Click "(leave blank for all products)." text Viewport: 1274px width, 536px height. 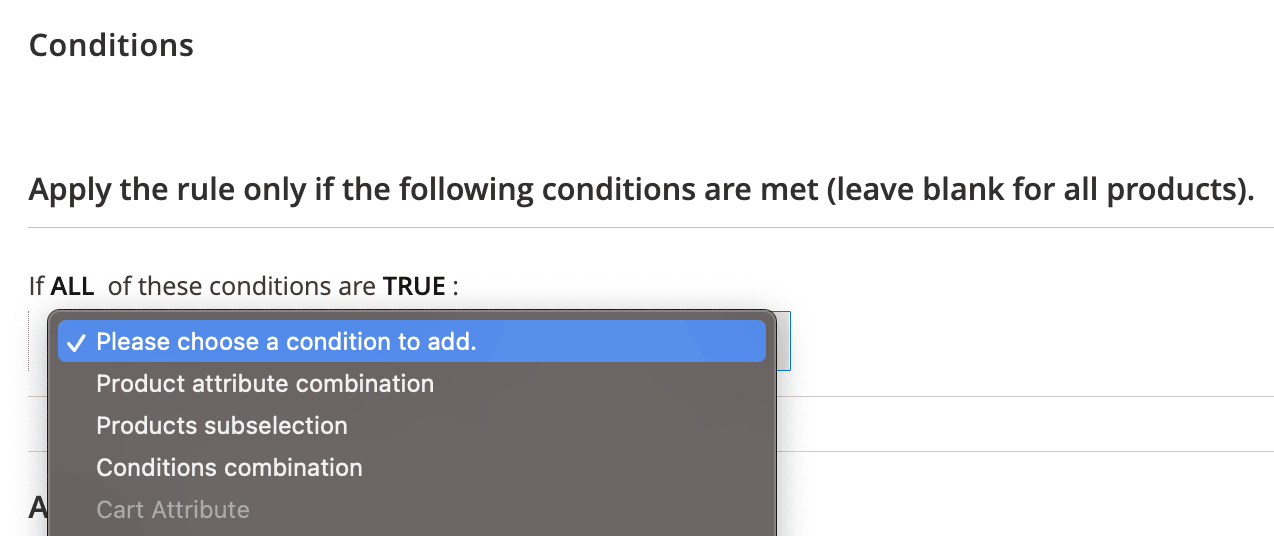[x=1040, y=190]
